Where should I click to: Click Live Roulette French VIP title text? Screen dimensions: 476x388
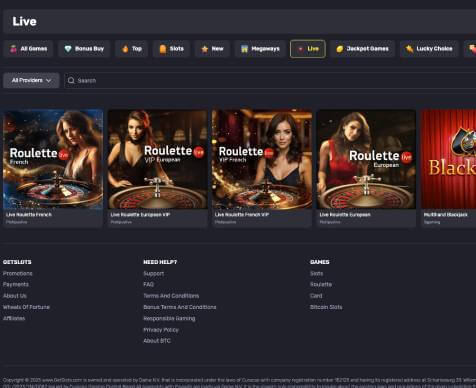(x=242, y=215)
